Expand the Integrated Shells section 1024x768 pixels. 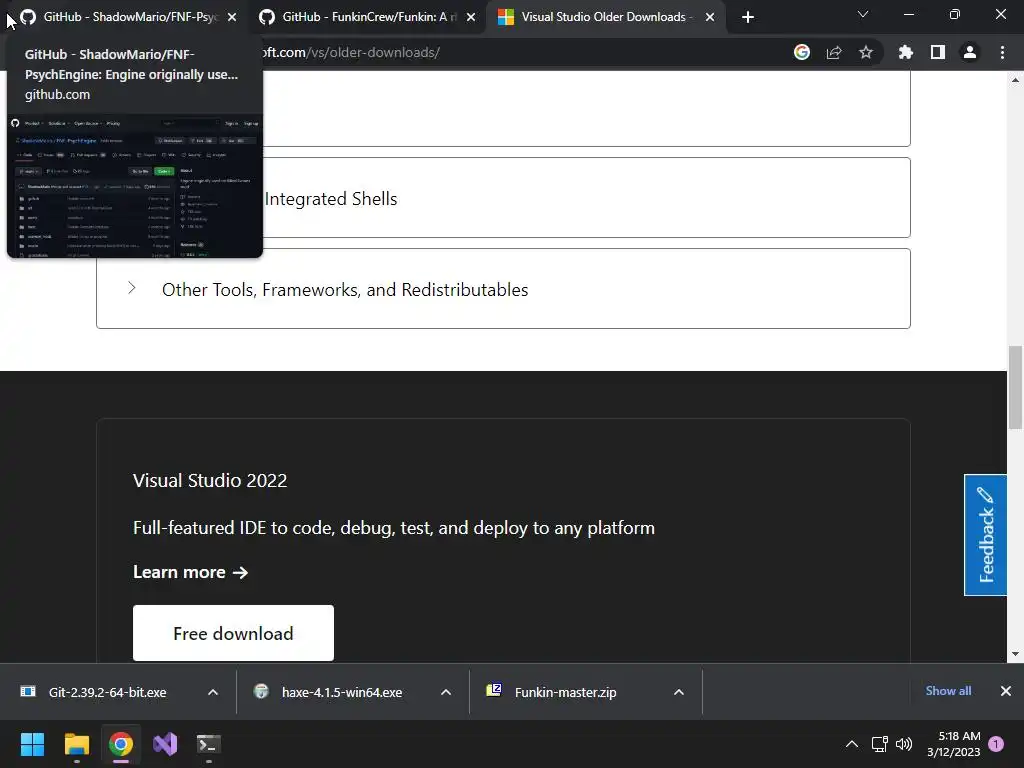(503, 198)
